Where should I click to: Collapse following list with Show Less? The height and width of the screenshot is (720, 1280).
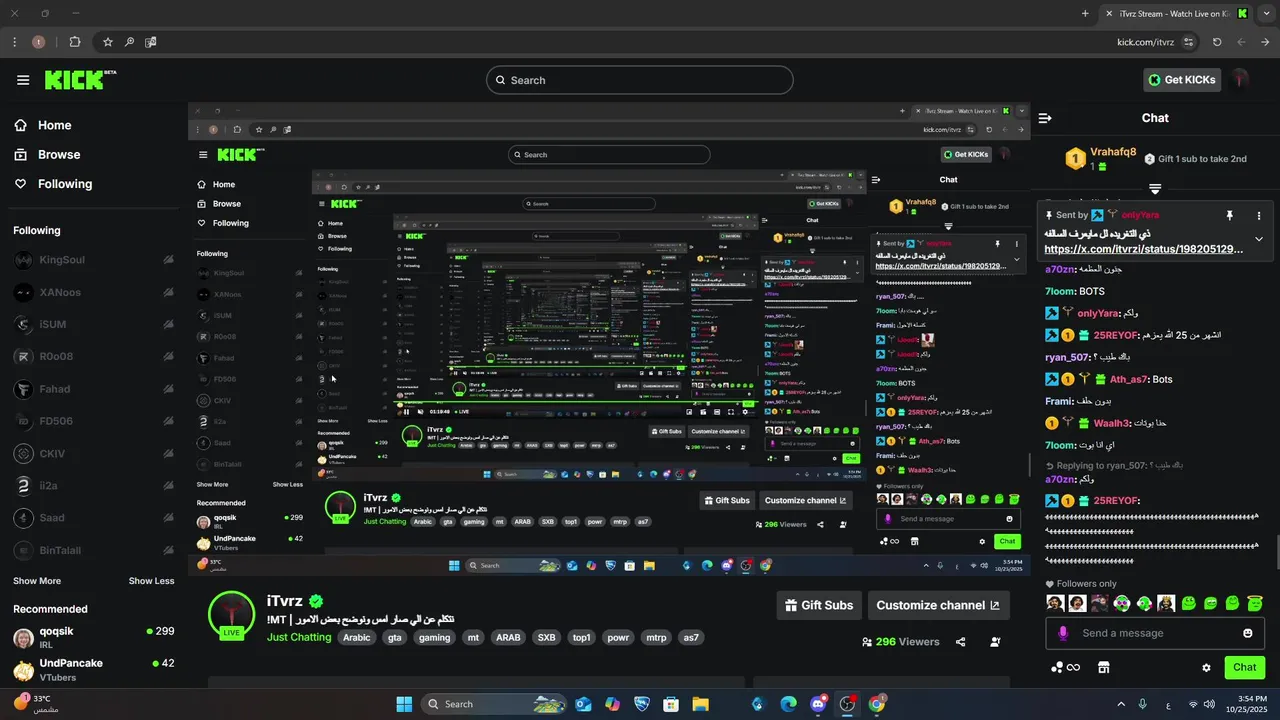(x=151, y=581)
